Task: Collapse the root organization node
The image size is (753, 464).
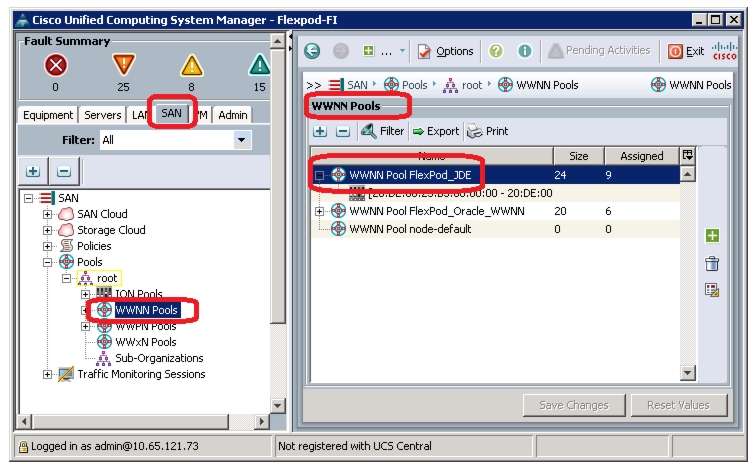Action: coord(66,278)
